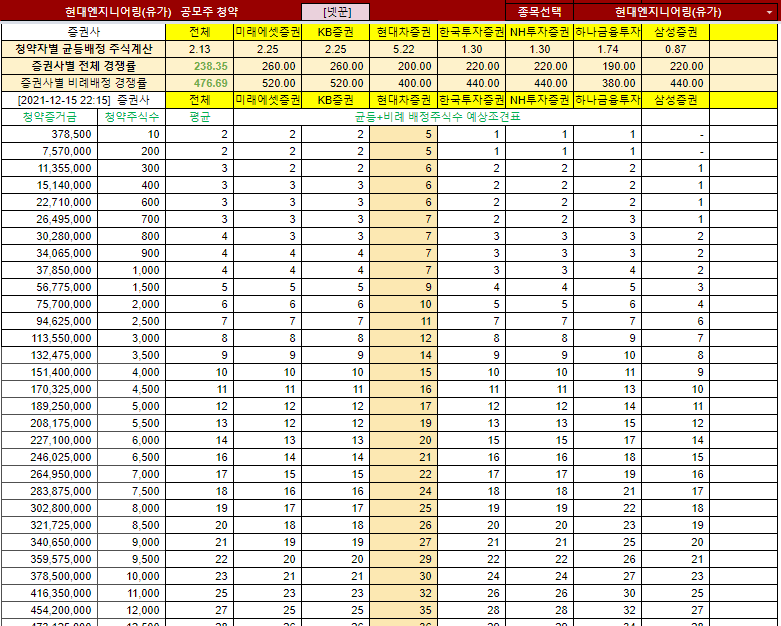The width and height of the screenshot is (781, 626).
Task: Select the 11,355,000 deposit cell
Action: [x=50, y=168]
